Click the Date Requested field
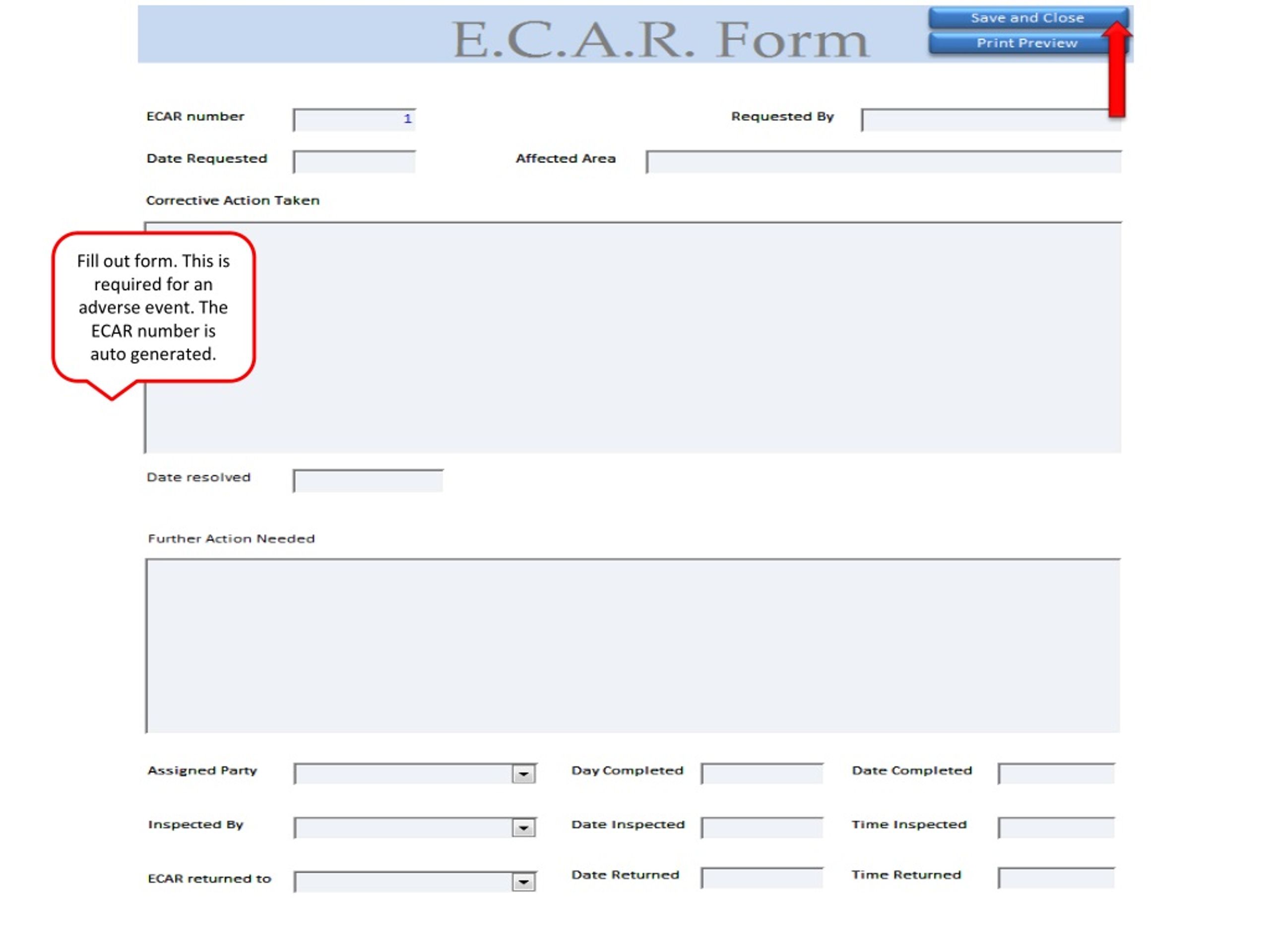Viewport: 1270px width, 952px height. (x=354, y=162)
